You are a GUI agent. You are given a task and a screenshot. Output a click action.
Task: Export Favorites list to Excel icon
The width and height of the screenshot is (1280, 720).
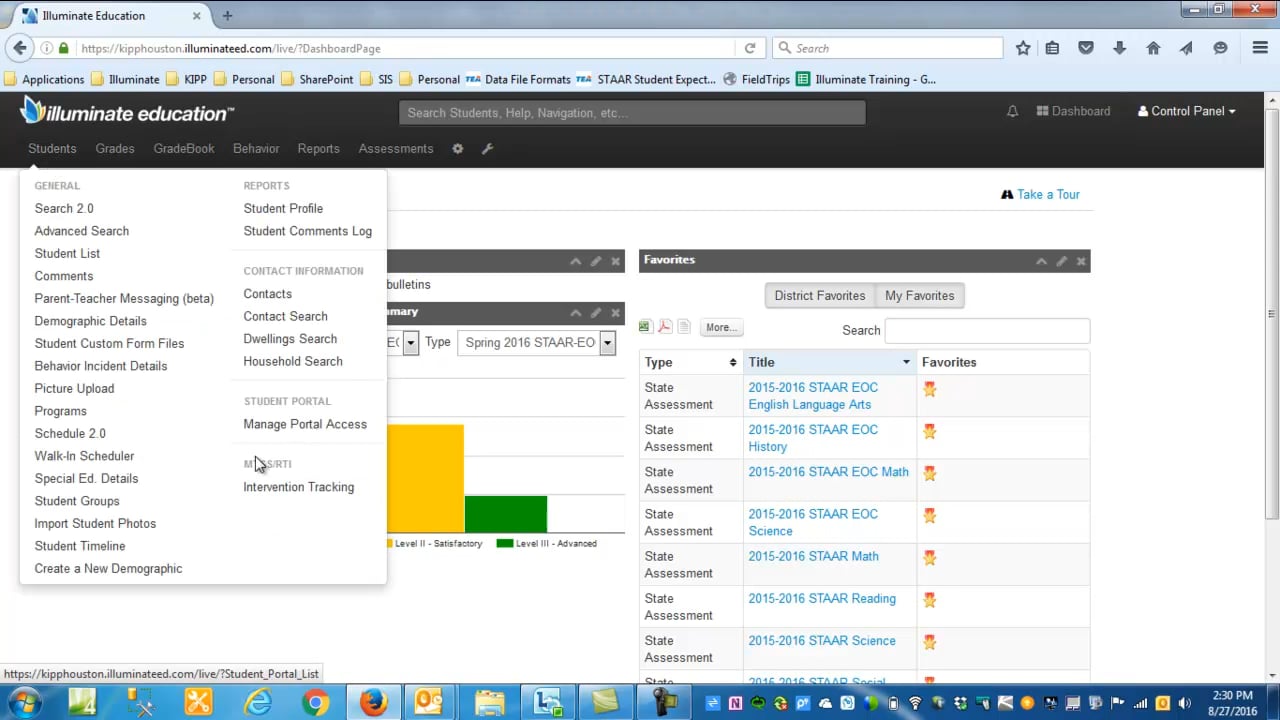(645, 327)
